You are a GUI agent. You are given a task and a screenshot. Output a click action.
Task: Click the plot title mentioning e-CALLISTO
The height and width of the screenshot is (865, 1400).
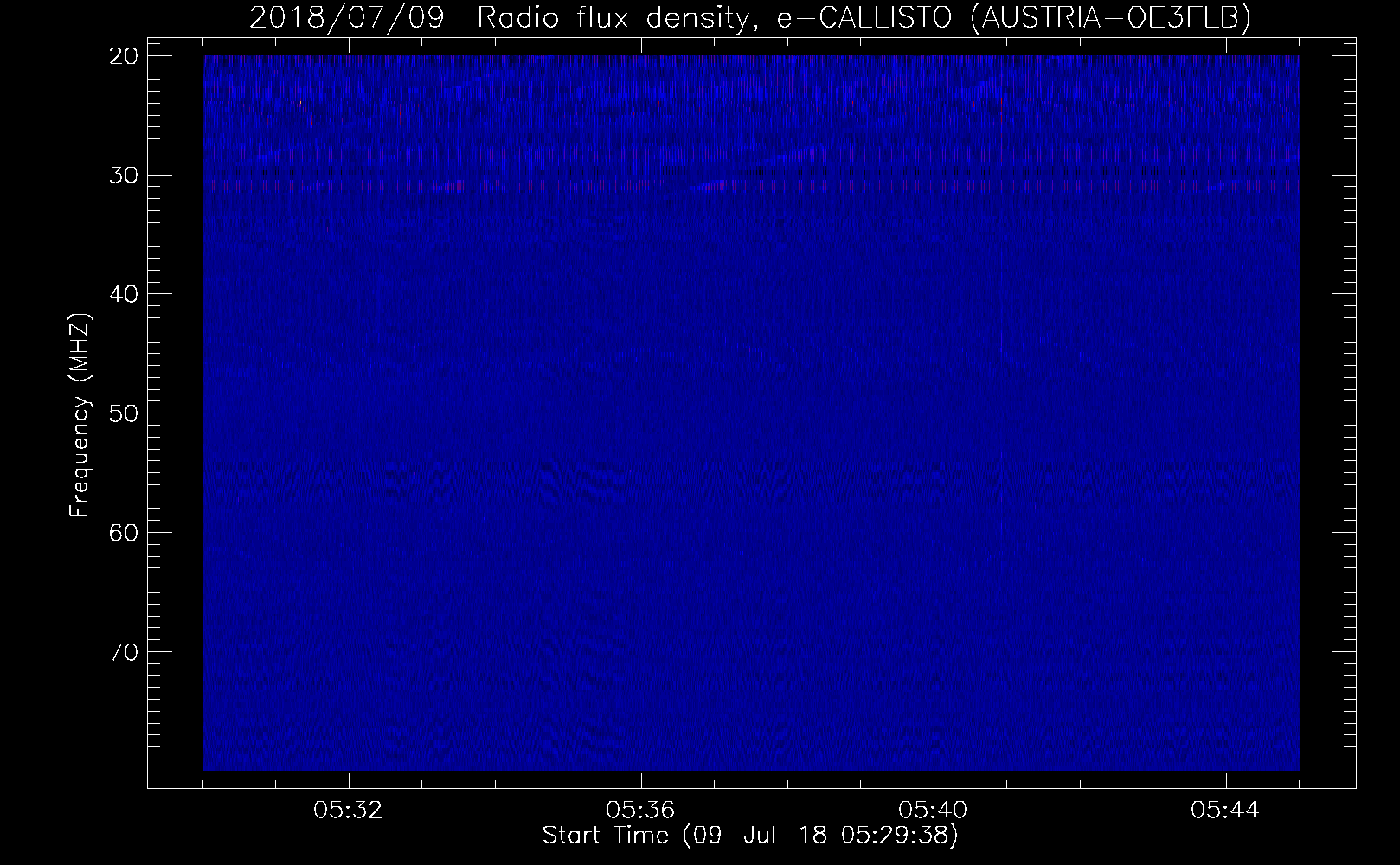pos(750,16)
